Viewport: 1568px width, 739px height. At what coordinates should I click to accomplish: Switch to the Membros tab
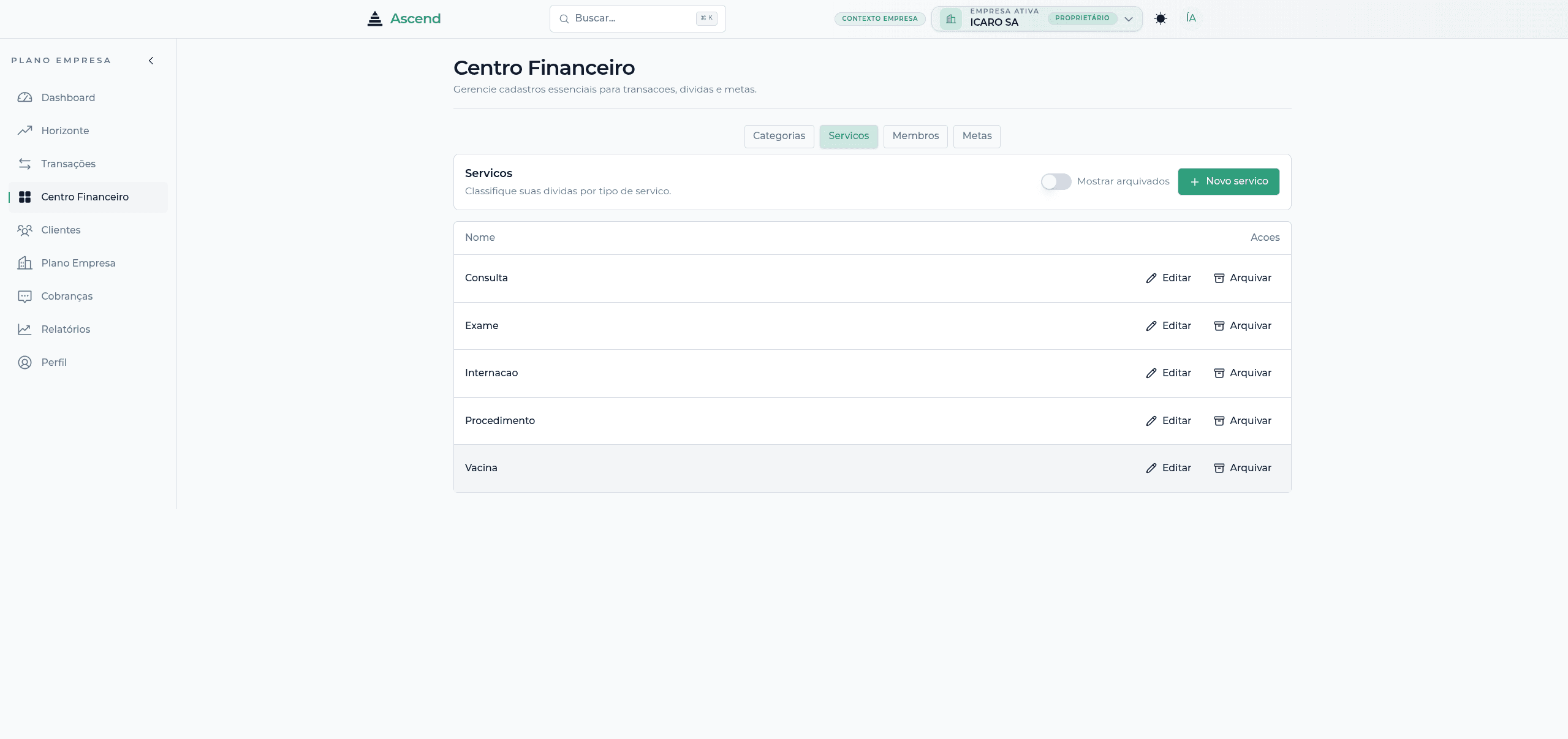pyautogui.click(x=915, y=136)
